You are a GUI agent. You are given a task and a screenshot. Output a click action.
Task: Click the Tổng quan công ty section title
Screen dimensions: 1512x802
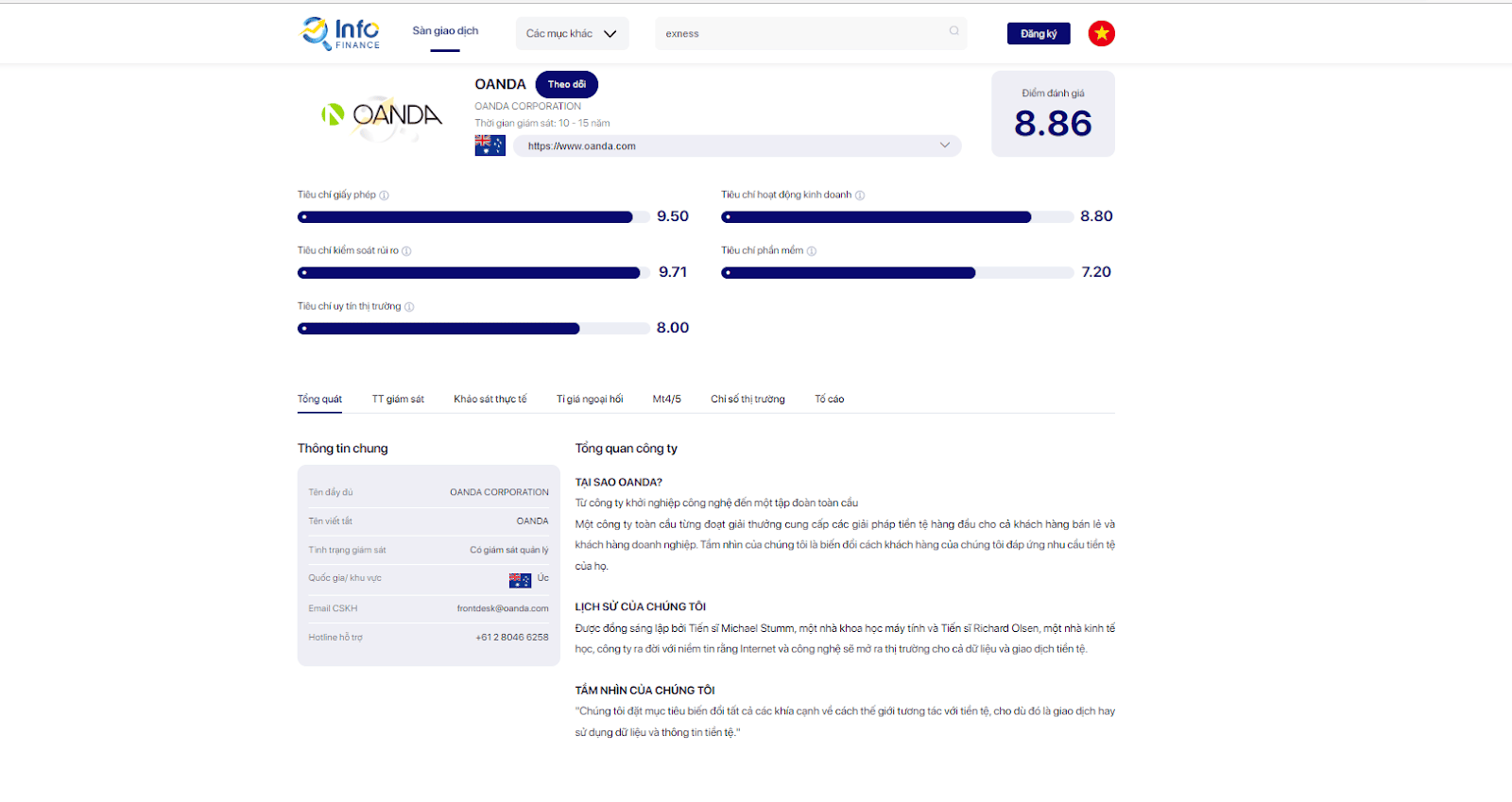[x=627, y=449]
